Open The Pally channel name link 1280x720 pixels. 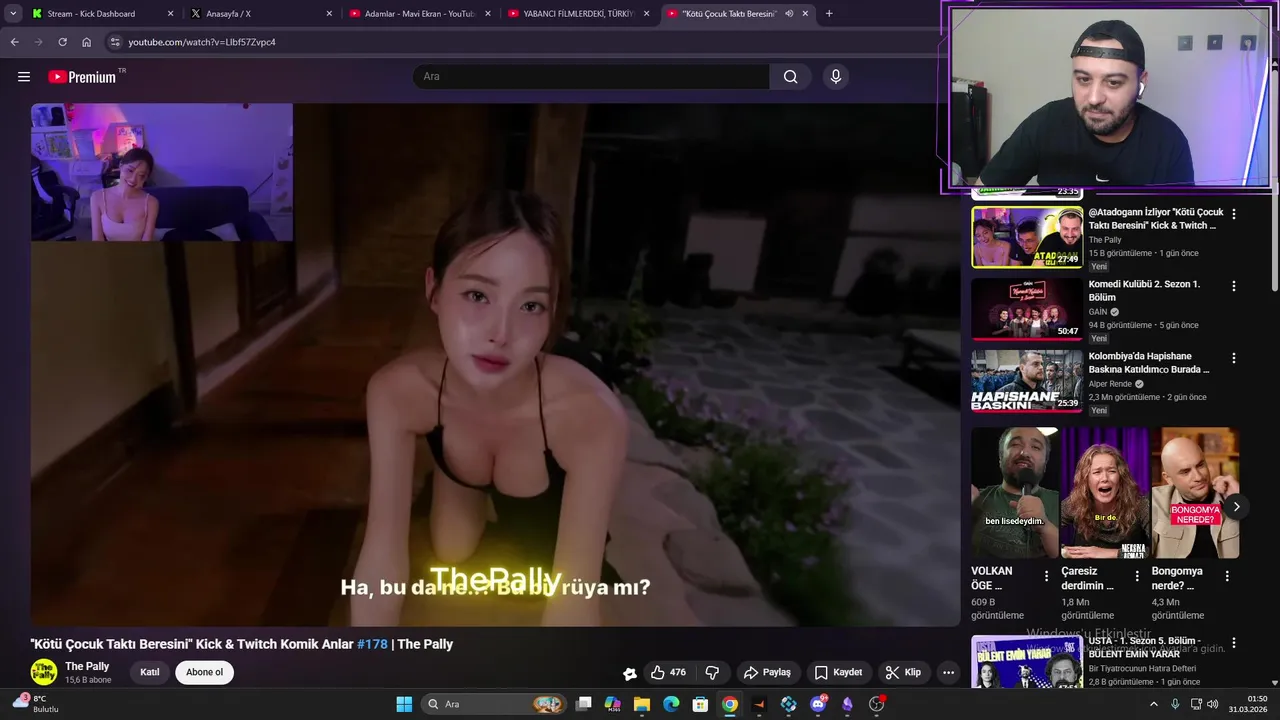pyautogui.click(x=87, y=667)
